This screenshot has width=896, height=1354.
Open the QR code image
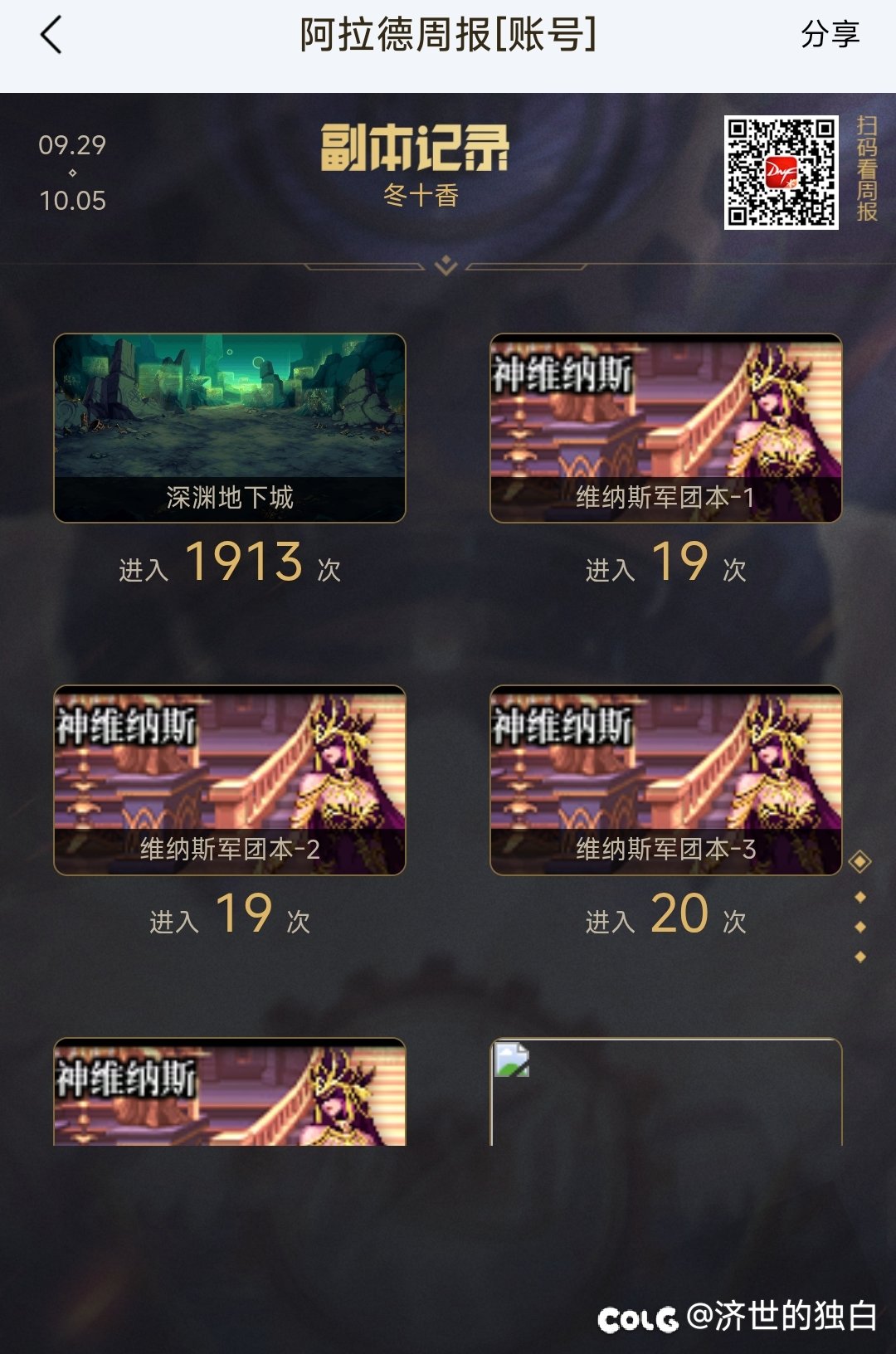tap(781, 172)
